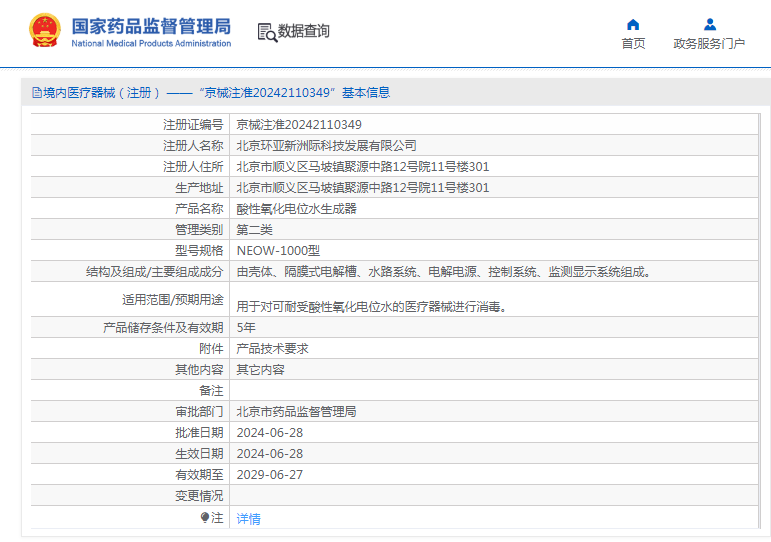
Task: Click the 管理类别 label
Action: click(x=199, y=230)
